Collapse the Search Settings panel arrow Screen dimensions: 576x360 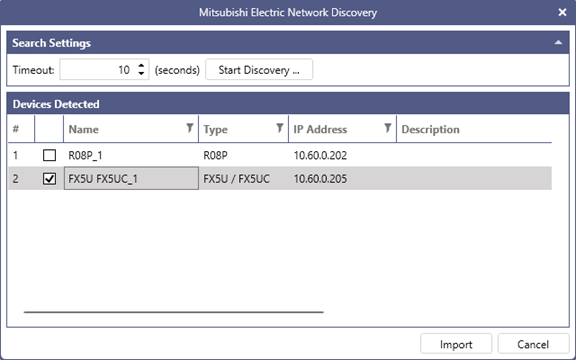558,43
